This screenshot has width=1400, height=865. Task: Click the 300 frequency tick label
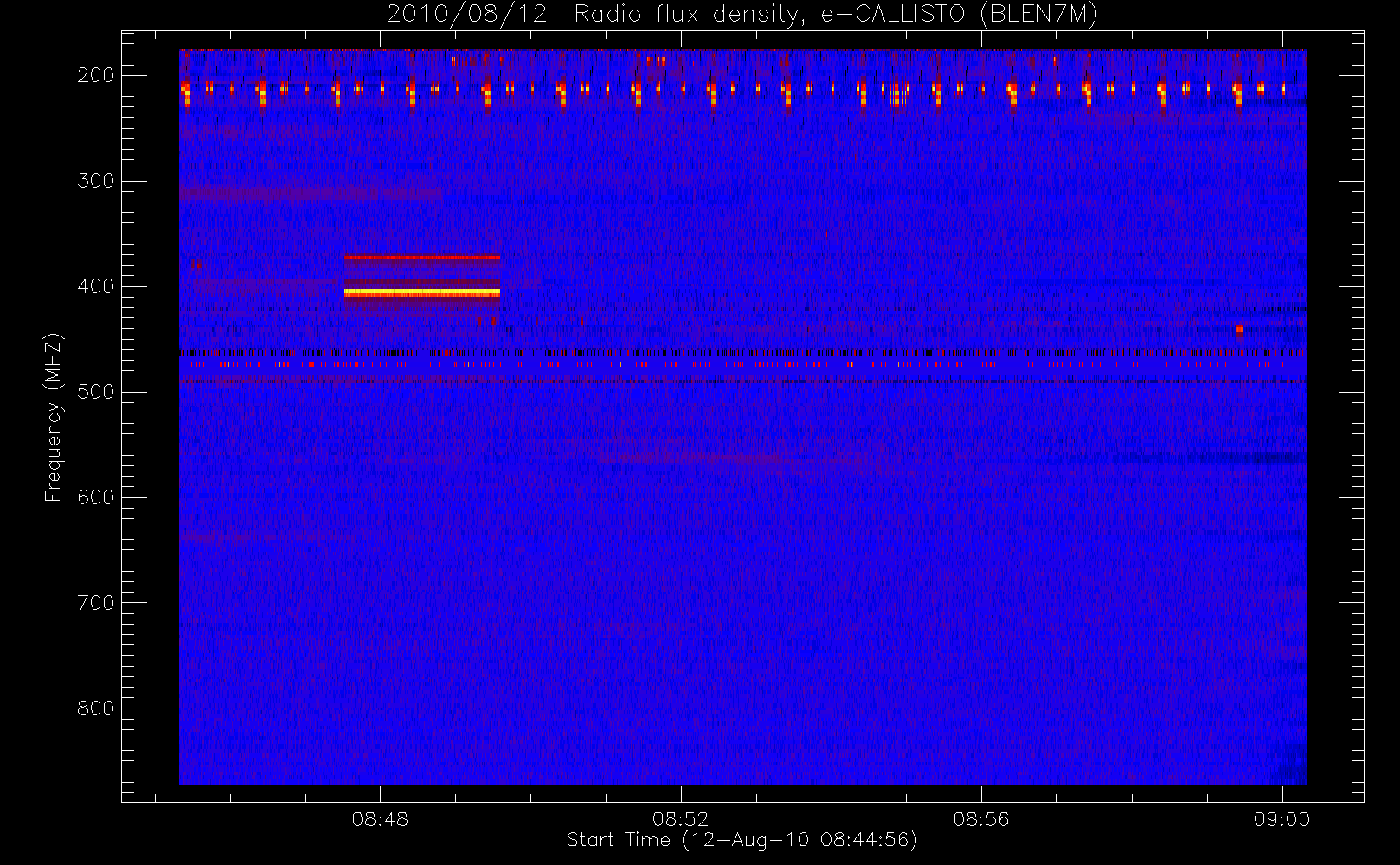(x=96, y=181)
